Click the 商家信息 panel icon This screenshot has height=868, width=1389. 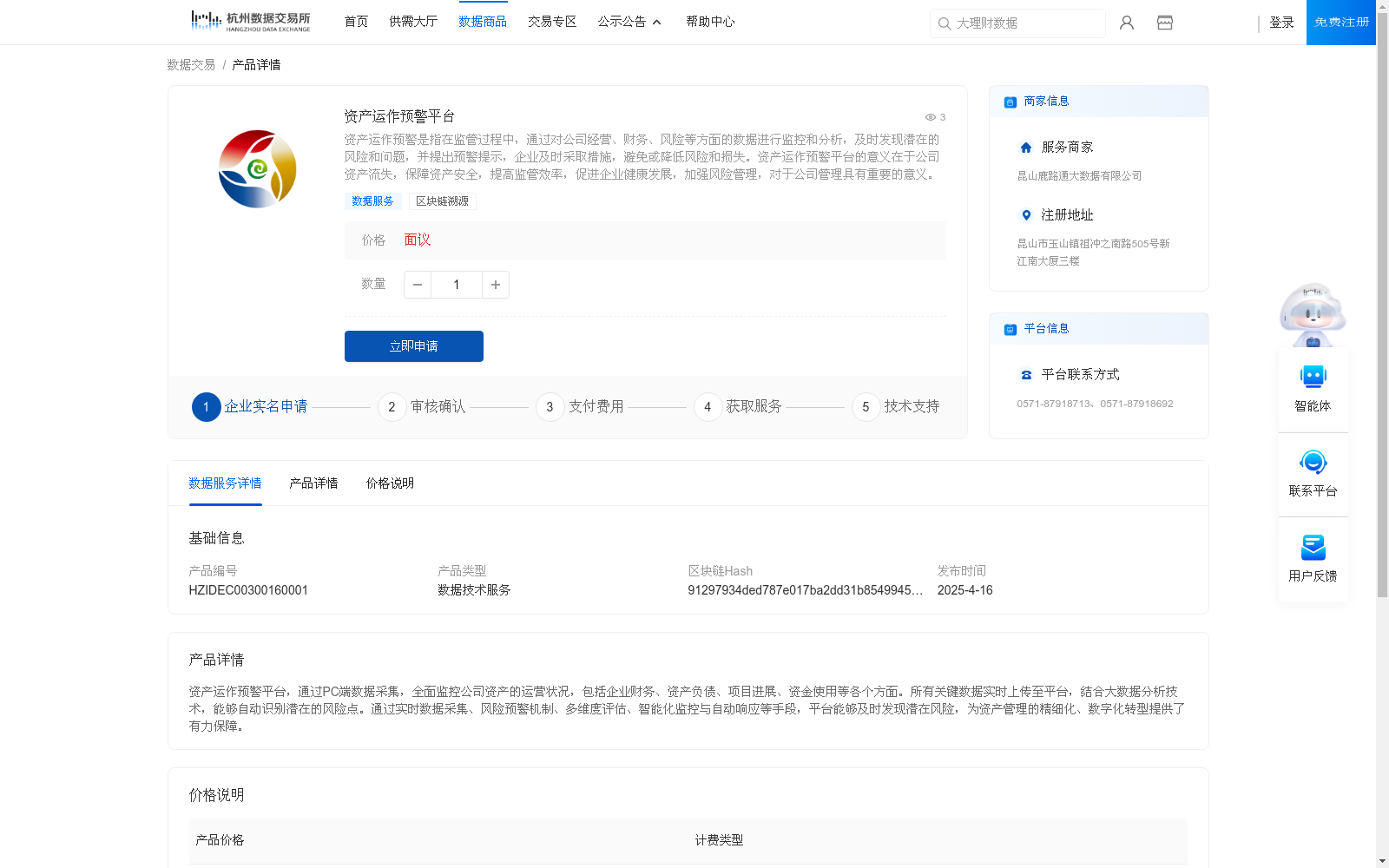(x=1010, y=102)
